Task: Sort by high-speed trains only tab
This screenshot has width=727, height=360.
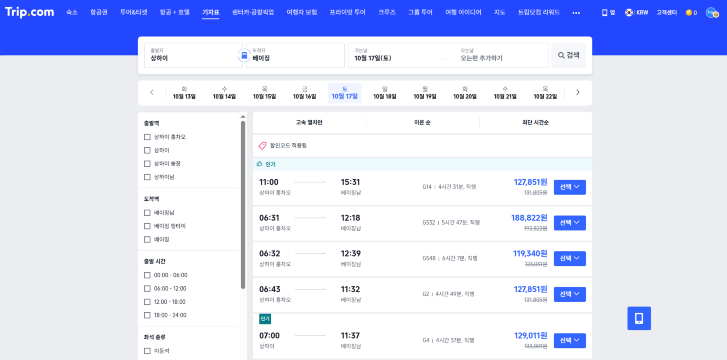Action: 309,122
